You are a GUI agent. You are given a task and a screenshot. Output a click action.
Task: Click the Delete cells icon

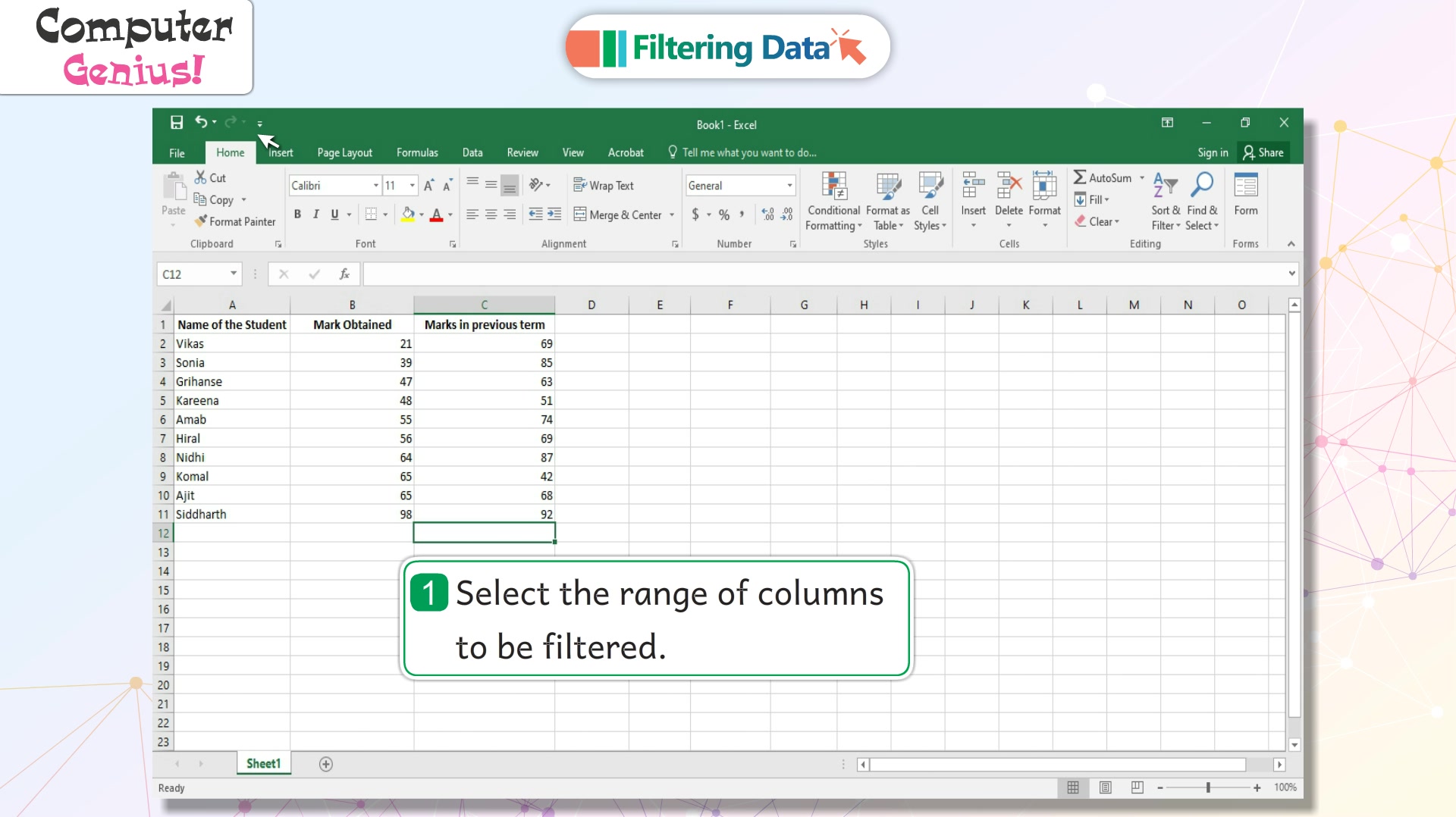(1009, 185)
